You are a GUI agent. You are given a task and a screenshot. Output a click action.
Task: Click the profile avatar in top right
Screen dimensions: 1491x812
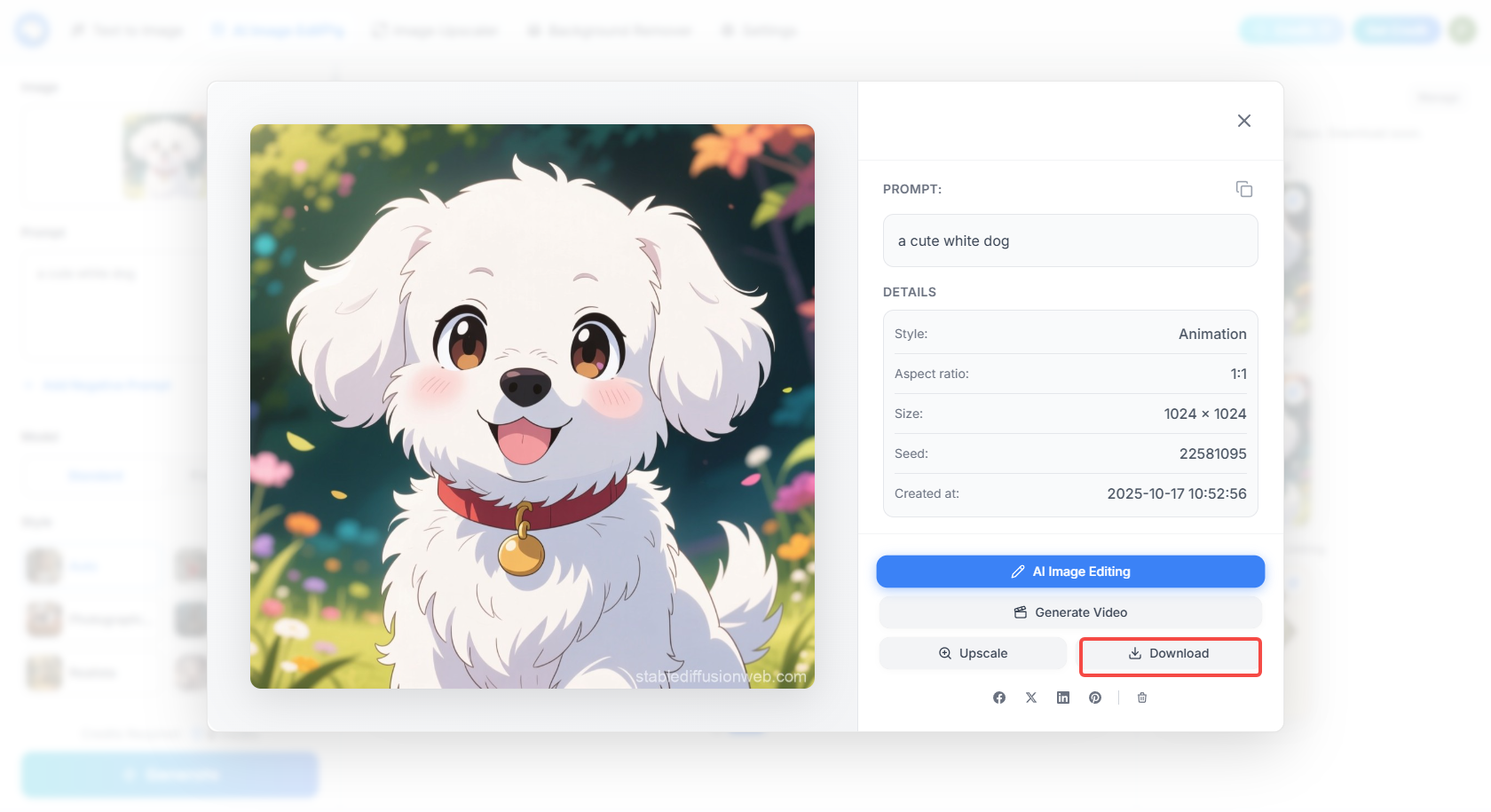(1461, 29)
